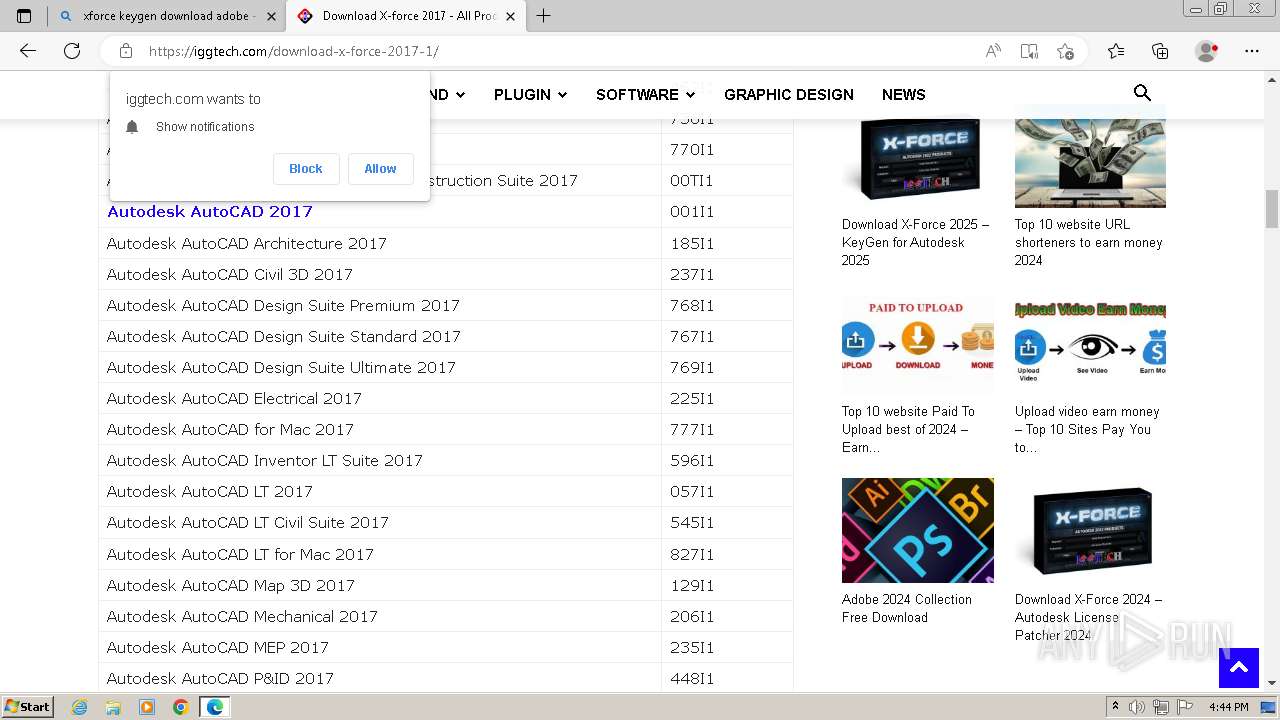Open File Explorer from taskbar
The width and height of the screenshot is (1280, 720).
[x=113, y=707]
